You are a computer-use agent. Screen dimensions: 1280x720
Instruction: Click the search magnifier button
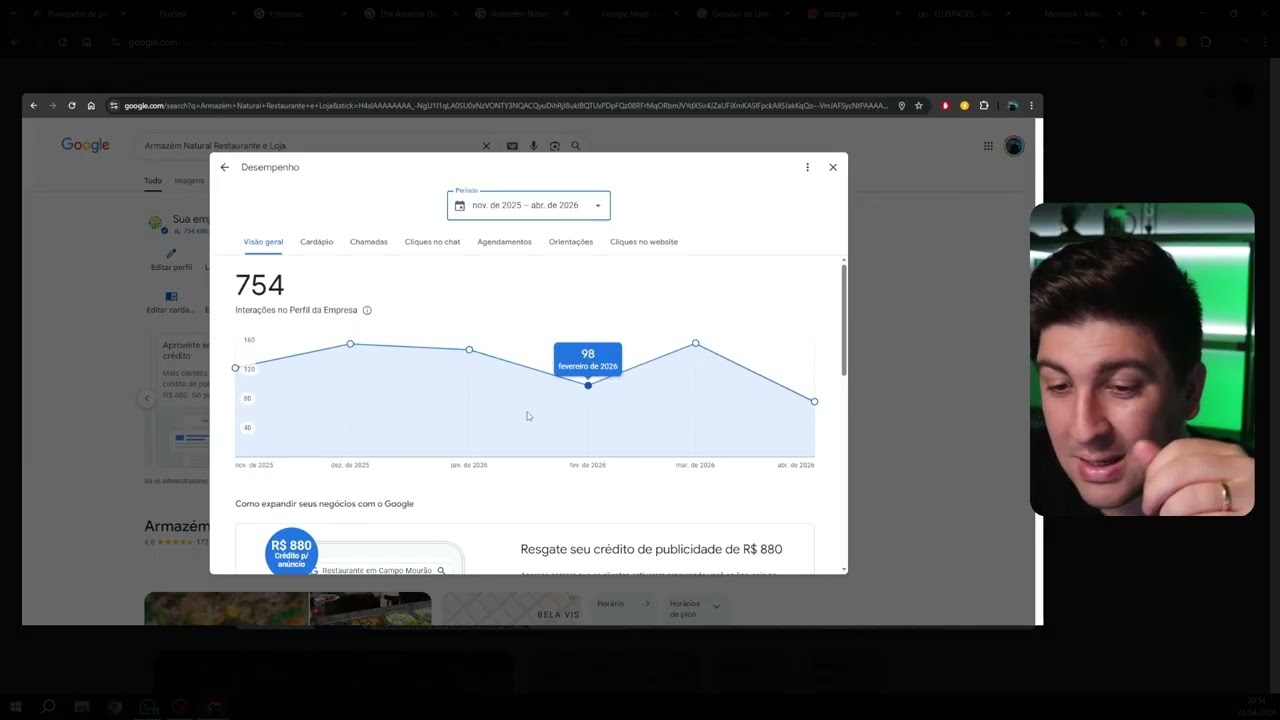[x=576, y=146]
